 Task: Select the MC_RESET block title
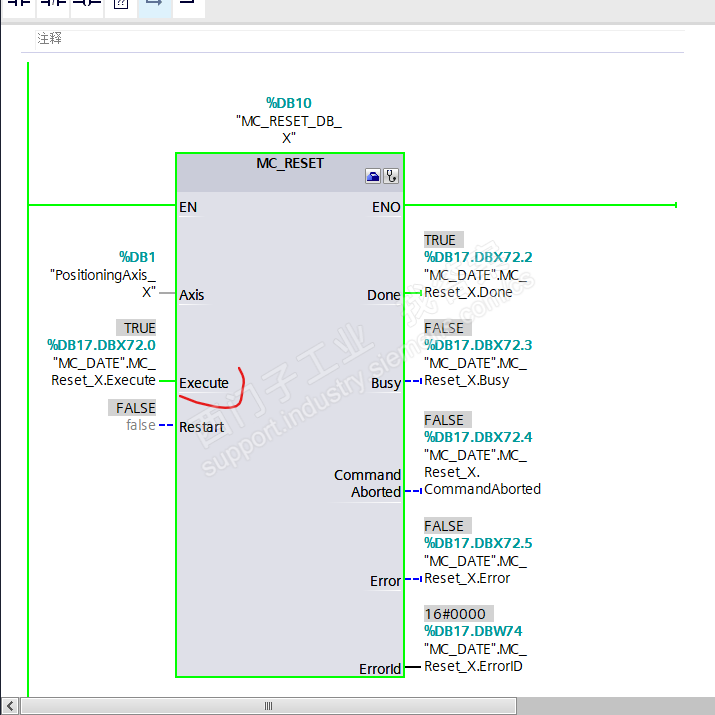point(290,163)
